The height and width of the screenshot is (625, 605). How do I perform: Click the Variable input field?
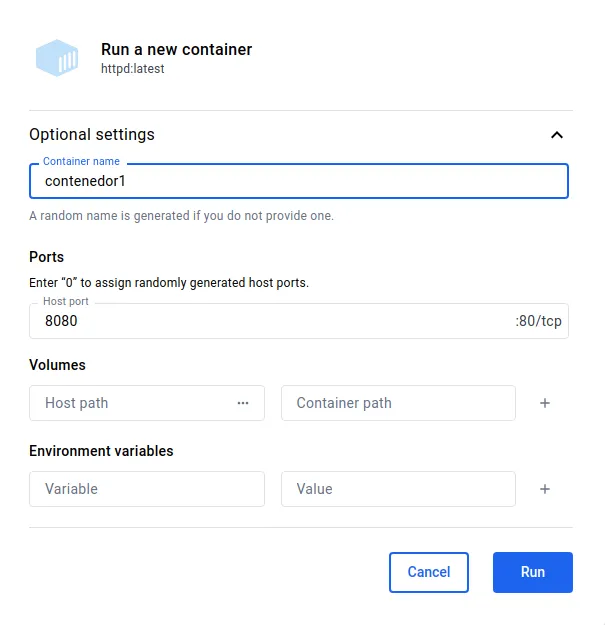pyautogui.click(x=147, y=489)
